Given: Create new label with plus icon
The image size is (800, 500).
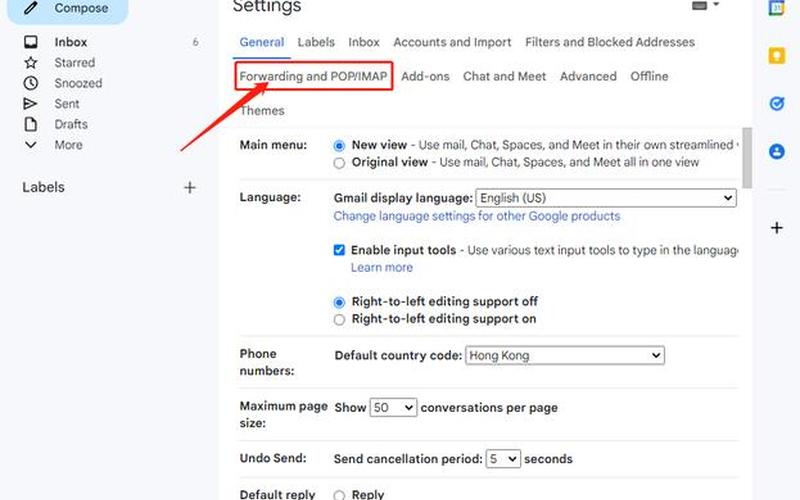Looking at the screenshot, I should click(x=190, y=187).
